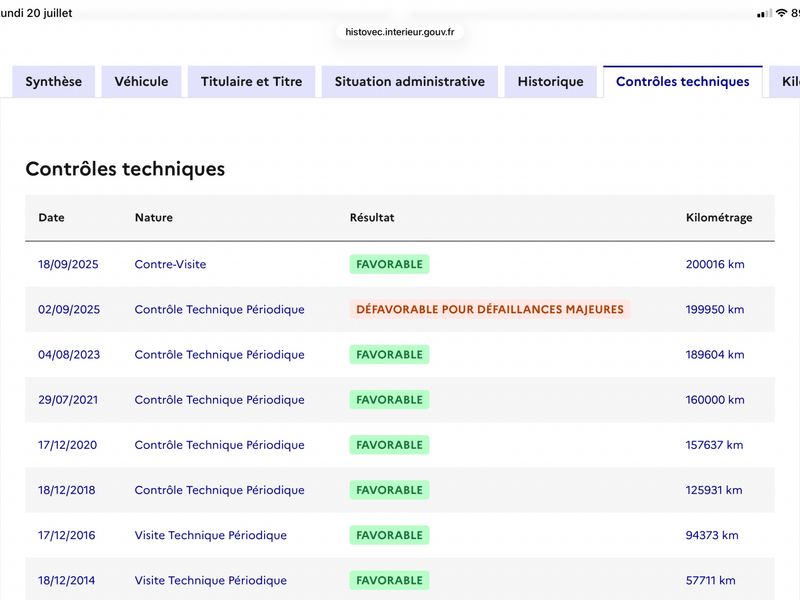Tap the cellular signal bars icon
The height and width of the screenshot is (600, 800).
click(x=764, y=14)
